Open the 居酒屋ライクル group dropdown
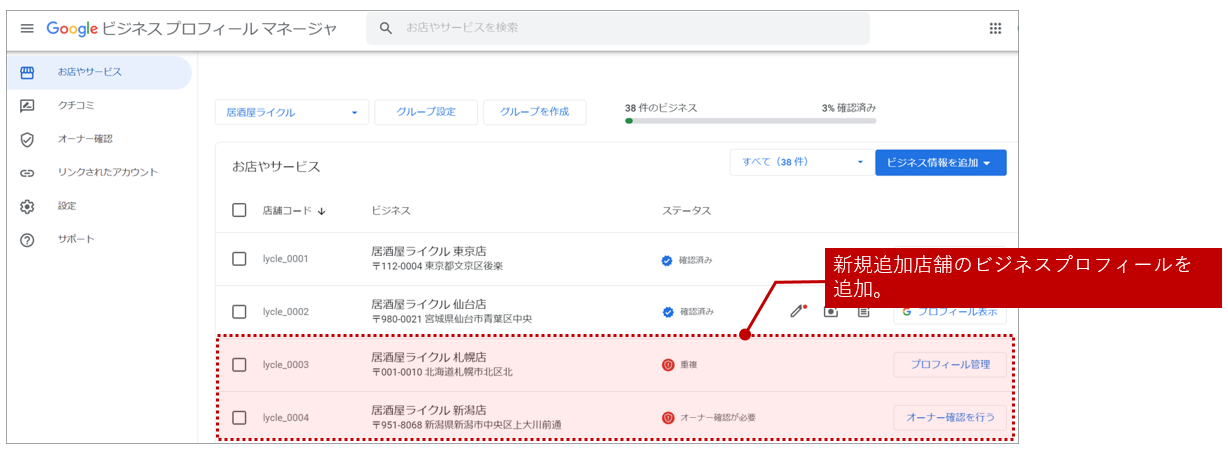Image resolution: width=1228 pixels, height=451 pixels. pos(291,112)
